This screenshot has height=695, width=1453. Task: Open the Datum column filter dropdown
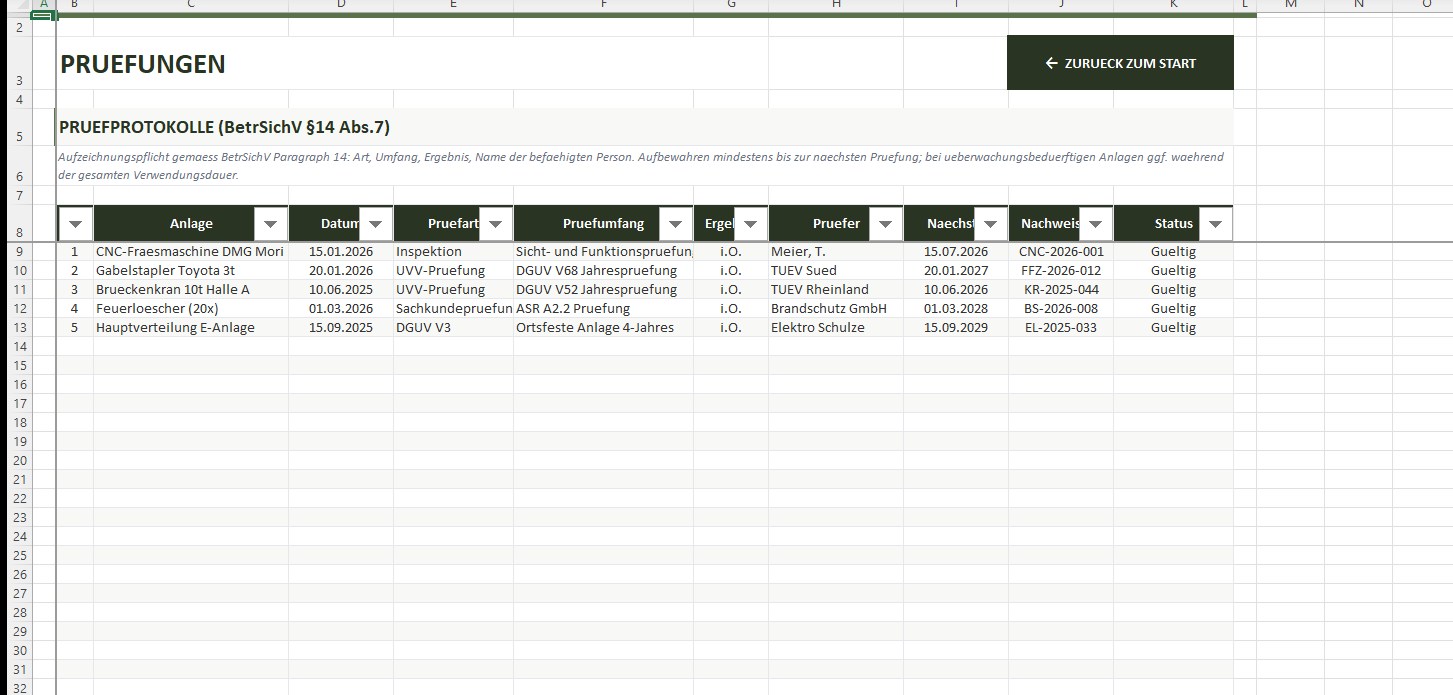point(376,224)
